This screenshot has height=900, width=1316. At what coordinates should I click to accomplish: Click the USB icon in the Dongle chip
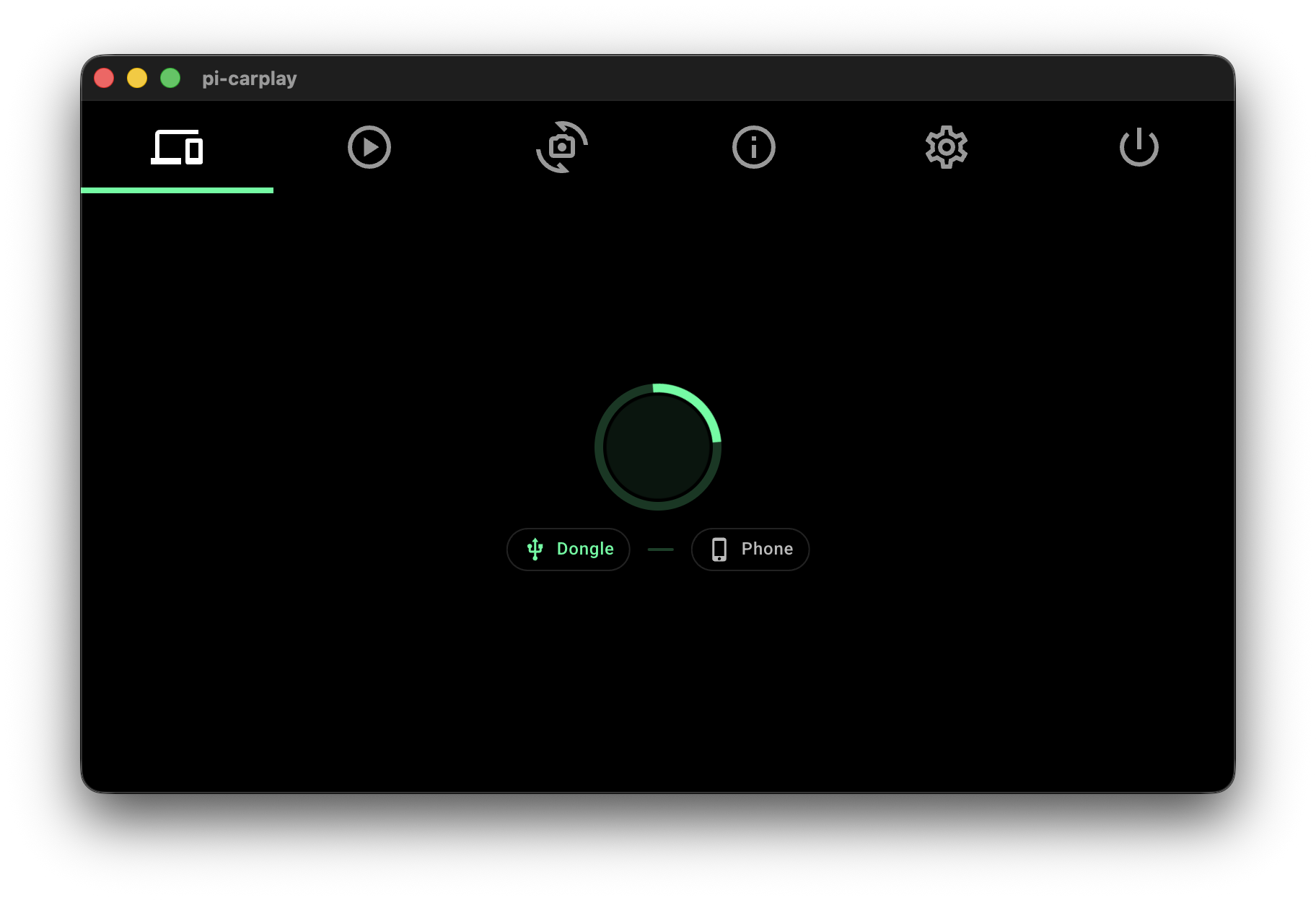tap(535, 549)
